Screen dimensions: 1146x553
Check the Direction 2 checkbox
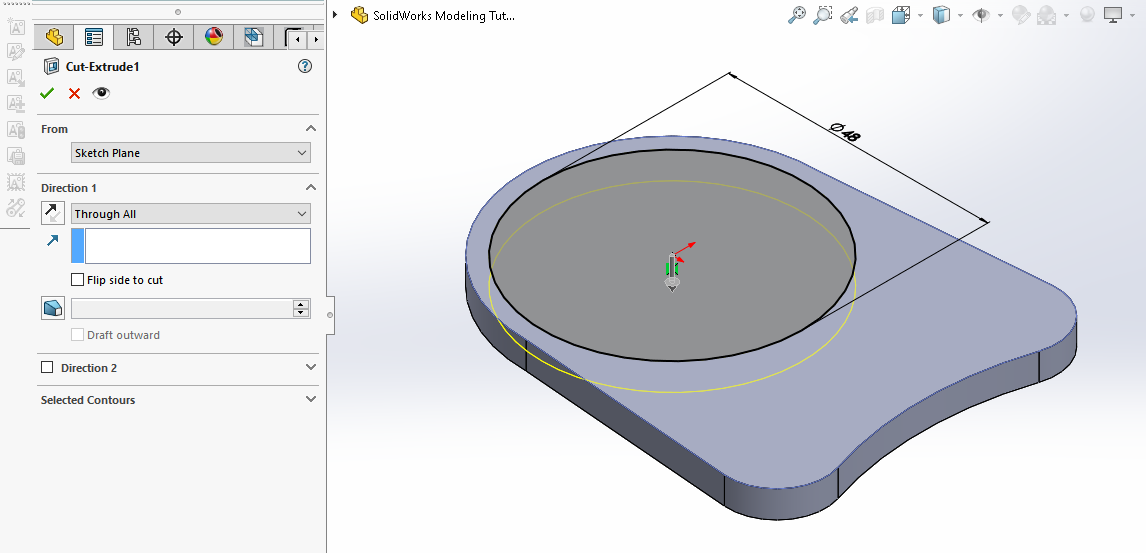47,368
